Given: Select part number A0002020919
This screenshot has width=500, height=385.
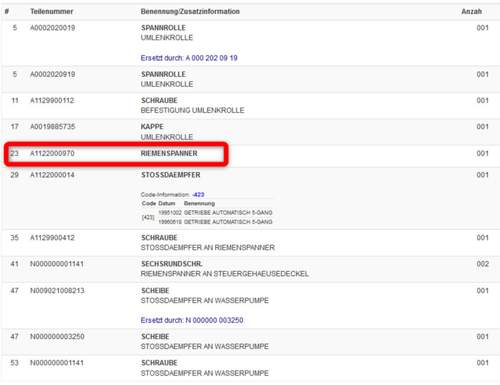Looking at the screenshot, I should (52, 74).
